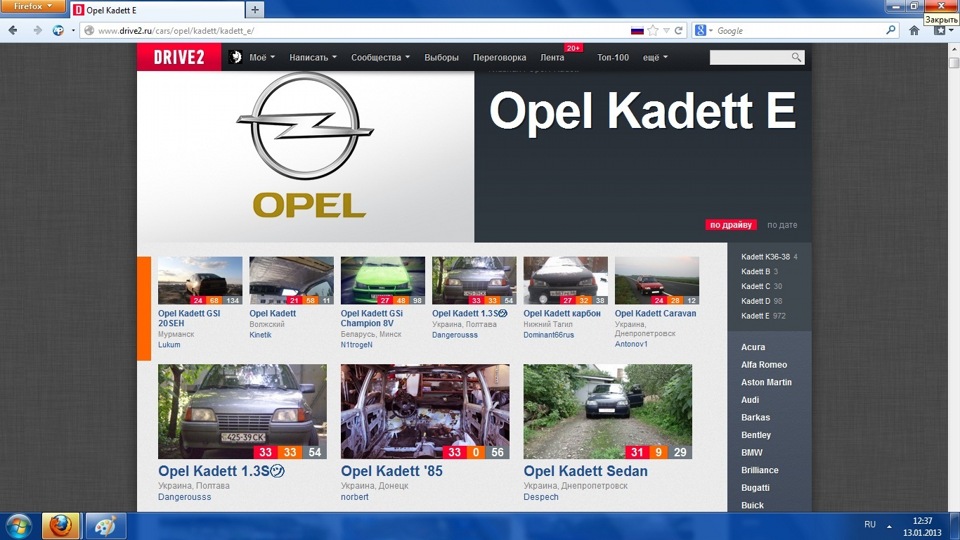Open the Firefox menu button
Image resolution: width=960 pixels, height=540 pixels.
pyautogui.click(x=32, y=6)
